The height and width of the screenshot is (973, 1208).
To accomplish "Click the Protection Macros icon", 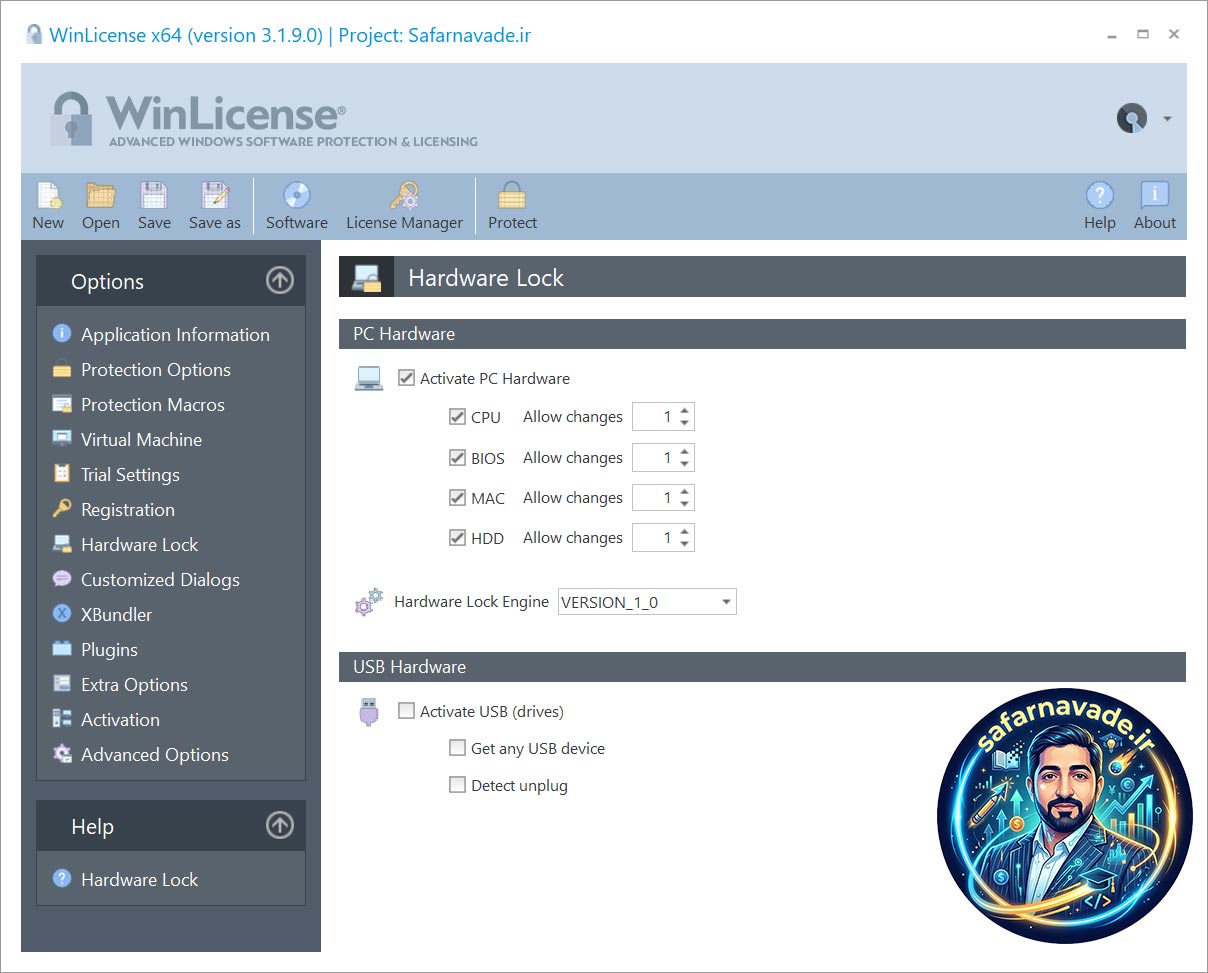I will point(62,404).
